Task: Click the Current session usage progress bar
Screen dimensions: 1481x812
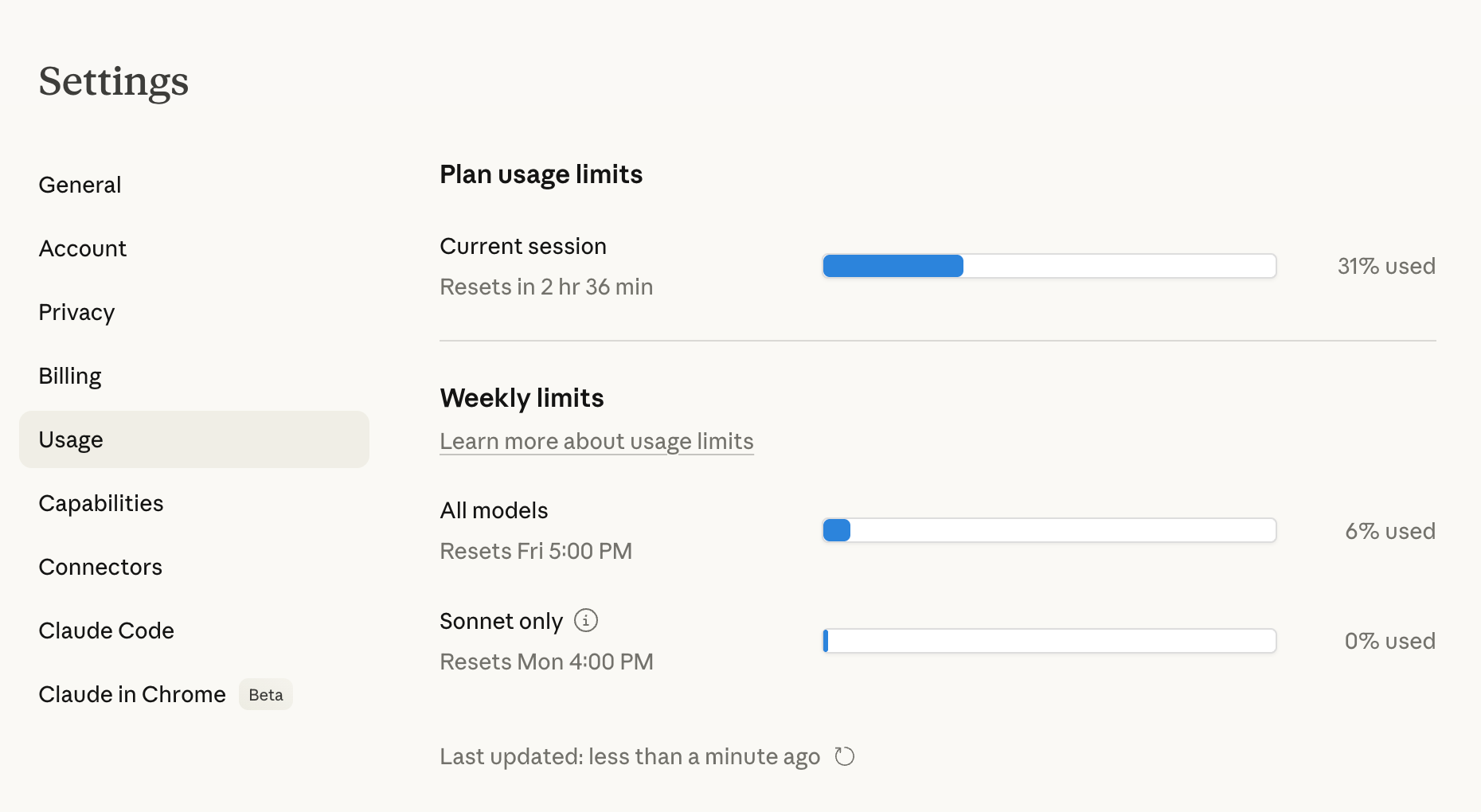Action: (1049, 266)
